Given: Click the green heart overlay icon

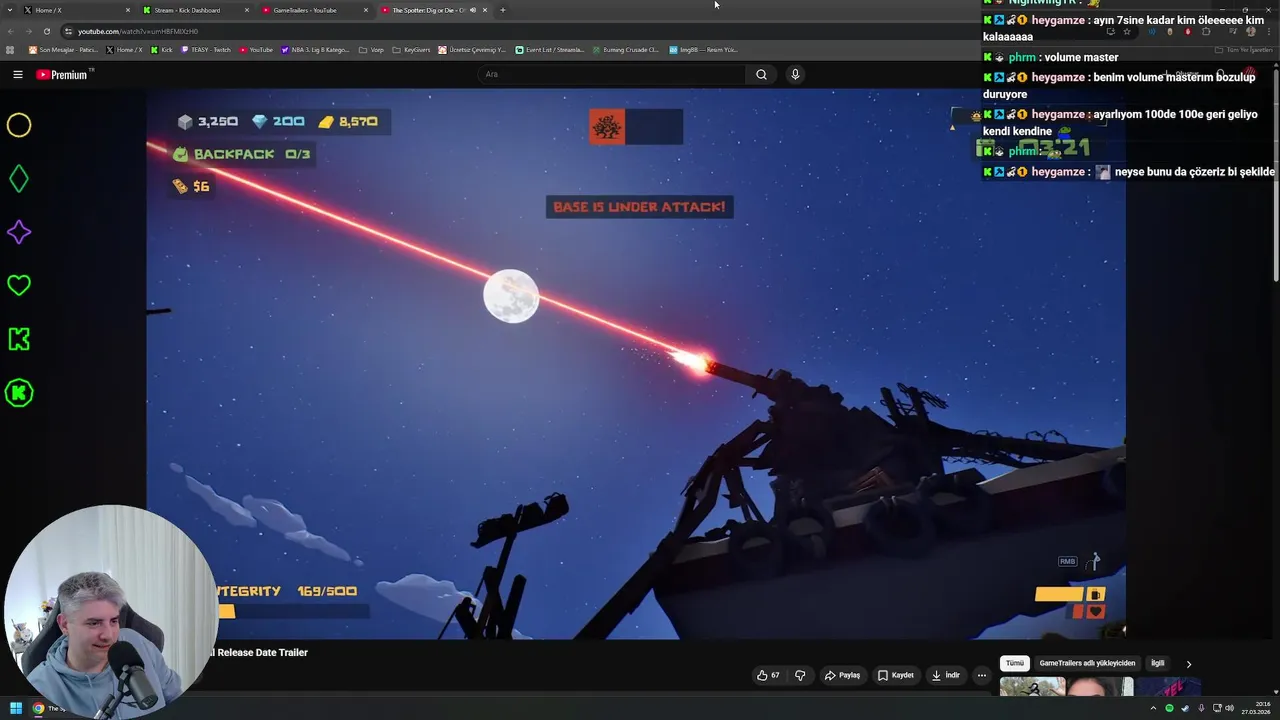Looking at the screenshot, I should tap(19, 286).
